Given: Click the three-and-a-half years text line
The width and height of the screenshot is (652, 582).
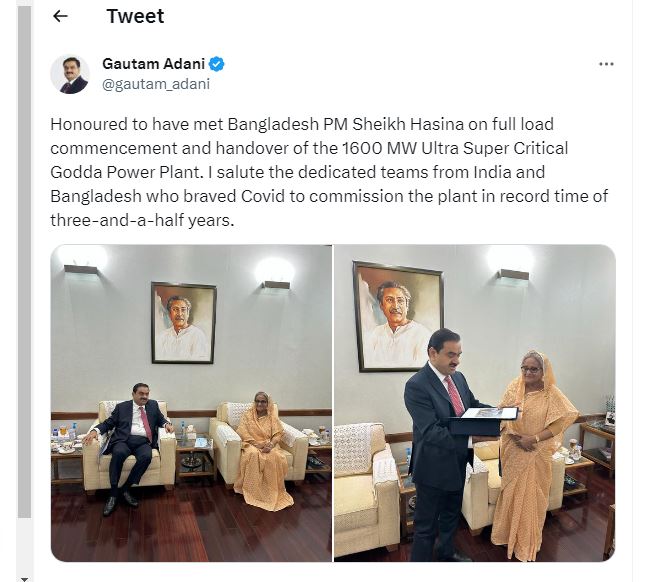Looking at the screenshot, I should 142,220.
